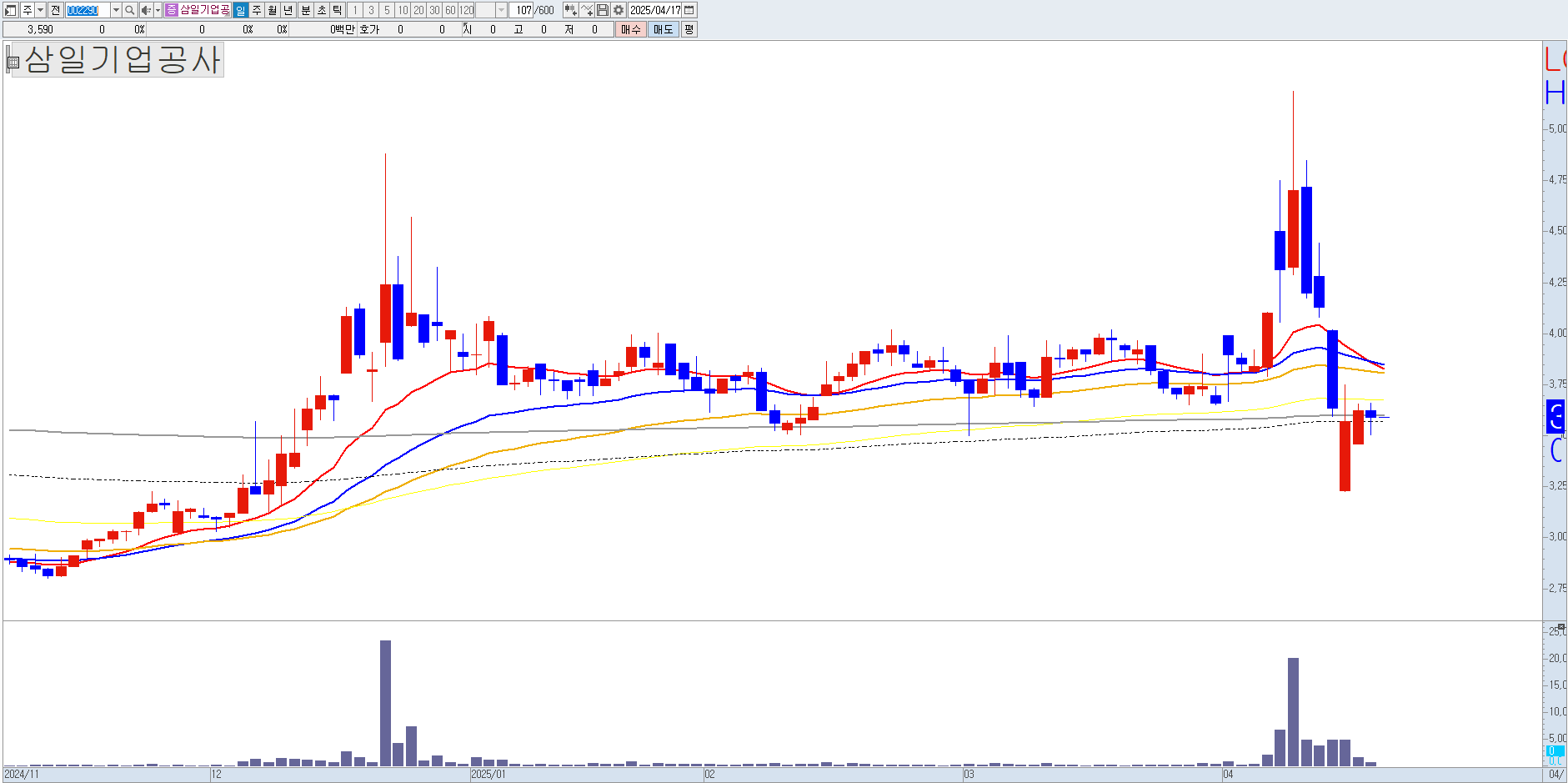This screenshot has width=1568, height=783.
Task: Select the 120 interval button
Action: click(467, 10)
